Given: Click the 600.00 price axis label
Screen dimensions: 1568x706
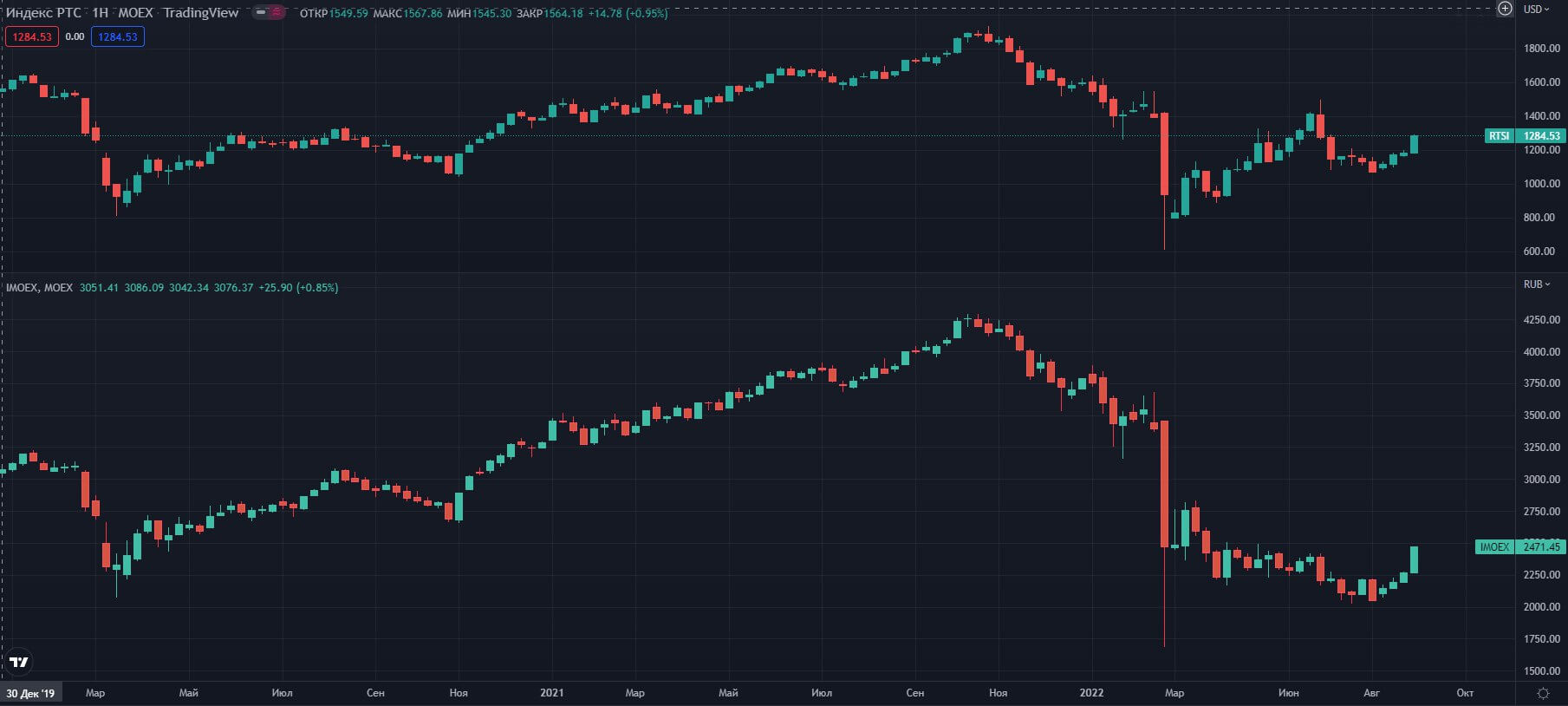Looking at the screenshot, I should (x=1539, y=252).
